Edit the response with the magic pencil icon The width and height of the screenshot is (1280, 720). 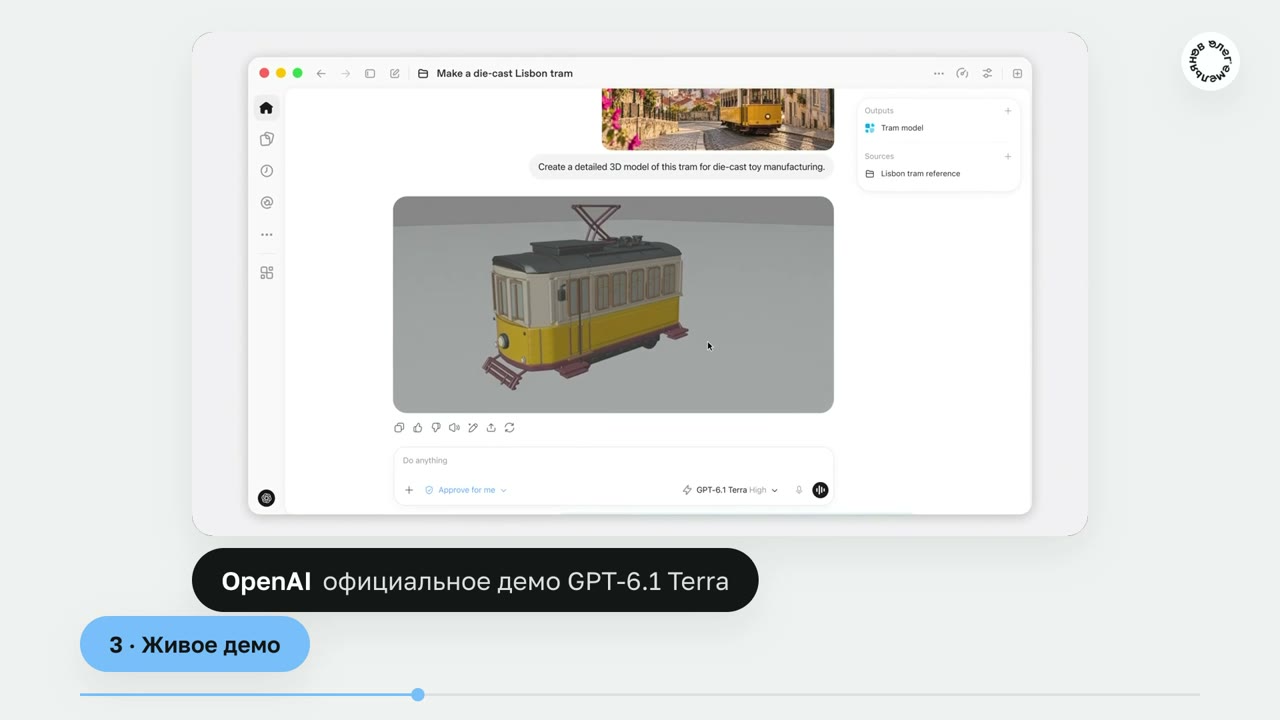473,427
